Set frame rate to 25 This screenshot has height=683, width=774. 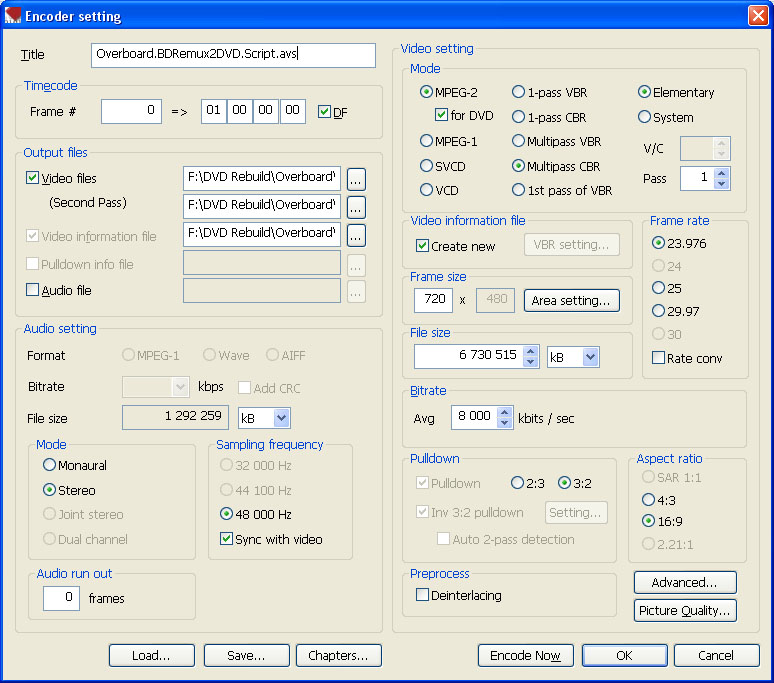658,288
